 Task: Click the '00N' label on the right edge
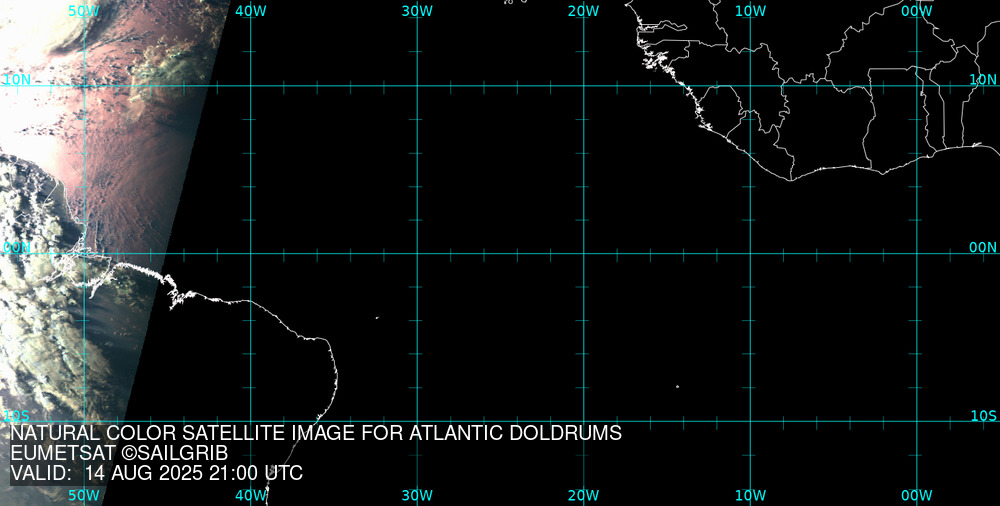983,248
